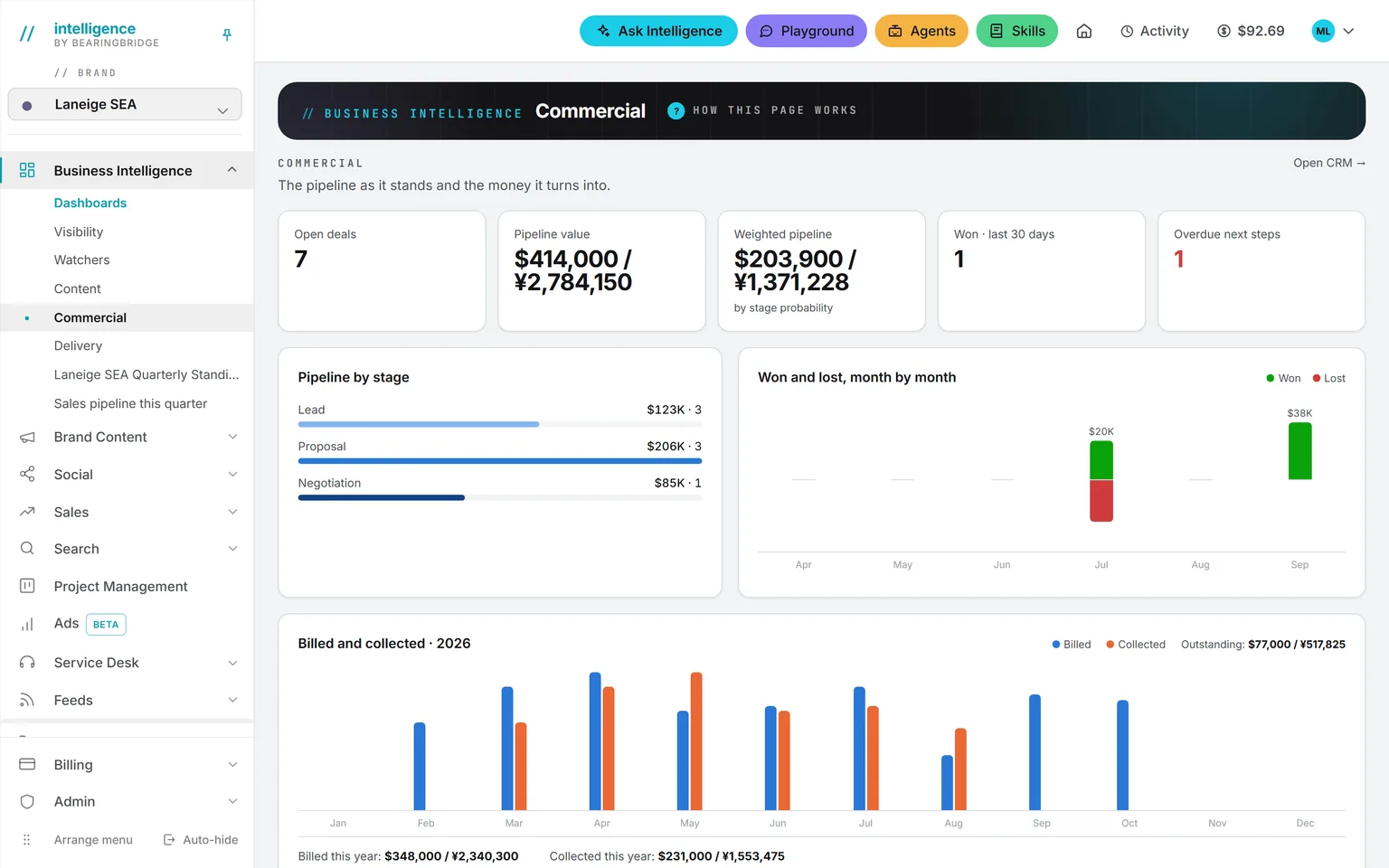Click the Open deals card
1389x868 pixels.
[x=382, y=271]
